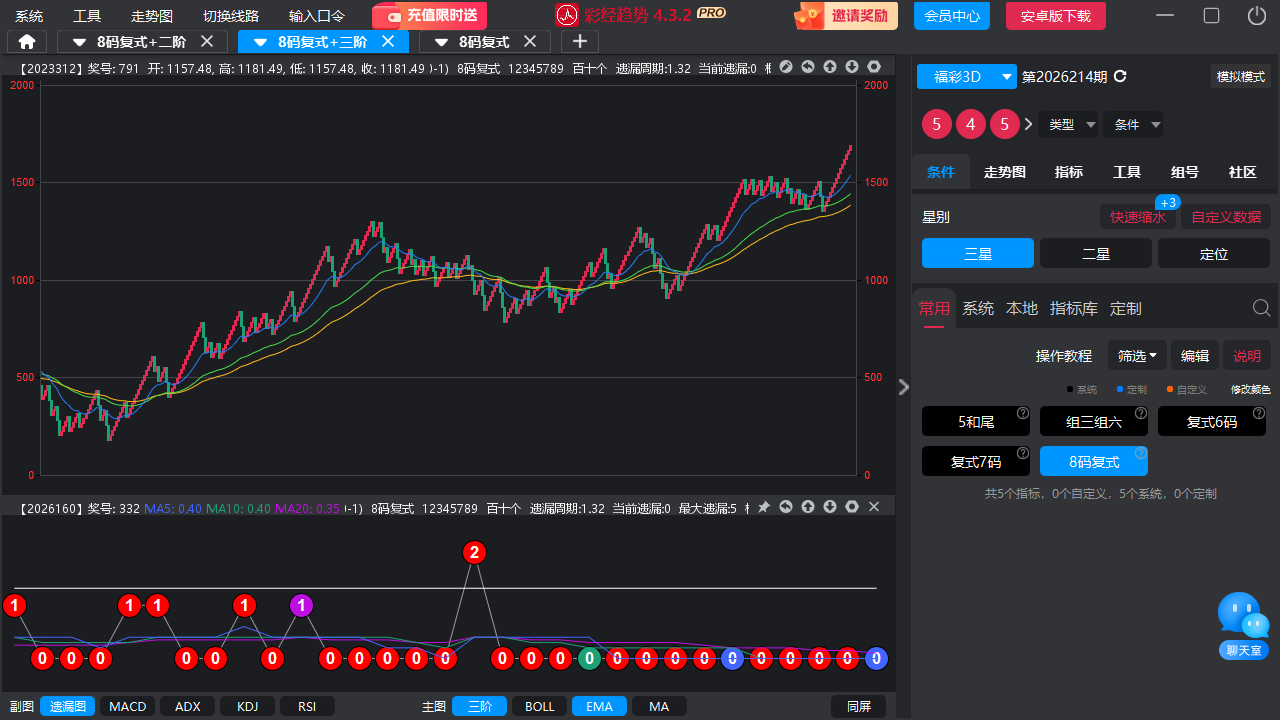The image size is (1280, 720).
Task: Enable BOLL on the main chart
Action: 539,706
